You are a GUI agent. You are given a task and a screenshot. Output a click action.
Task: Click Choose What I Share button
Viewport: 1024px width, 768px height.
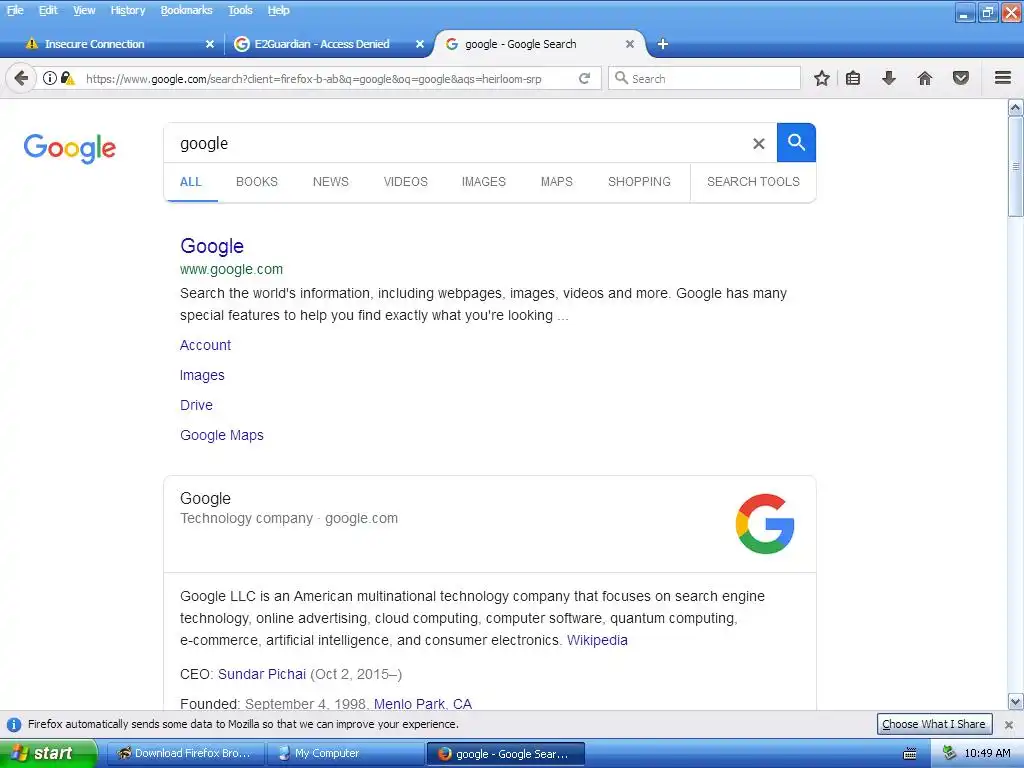[934, 724]
